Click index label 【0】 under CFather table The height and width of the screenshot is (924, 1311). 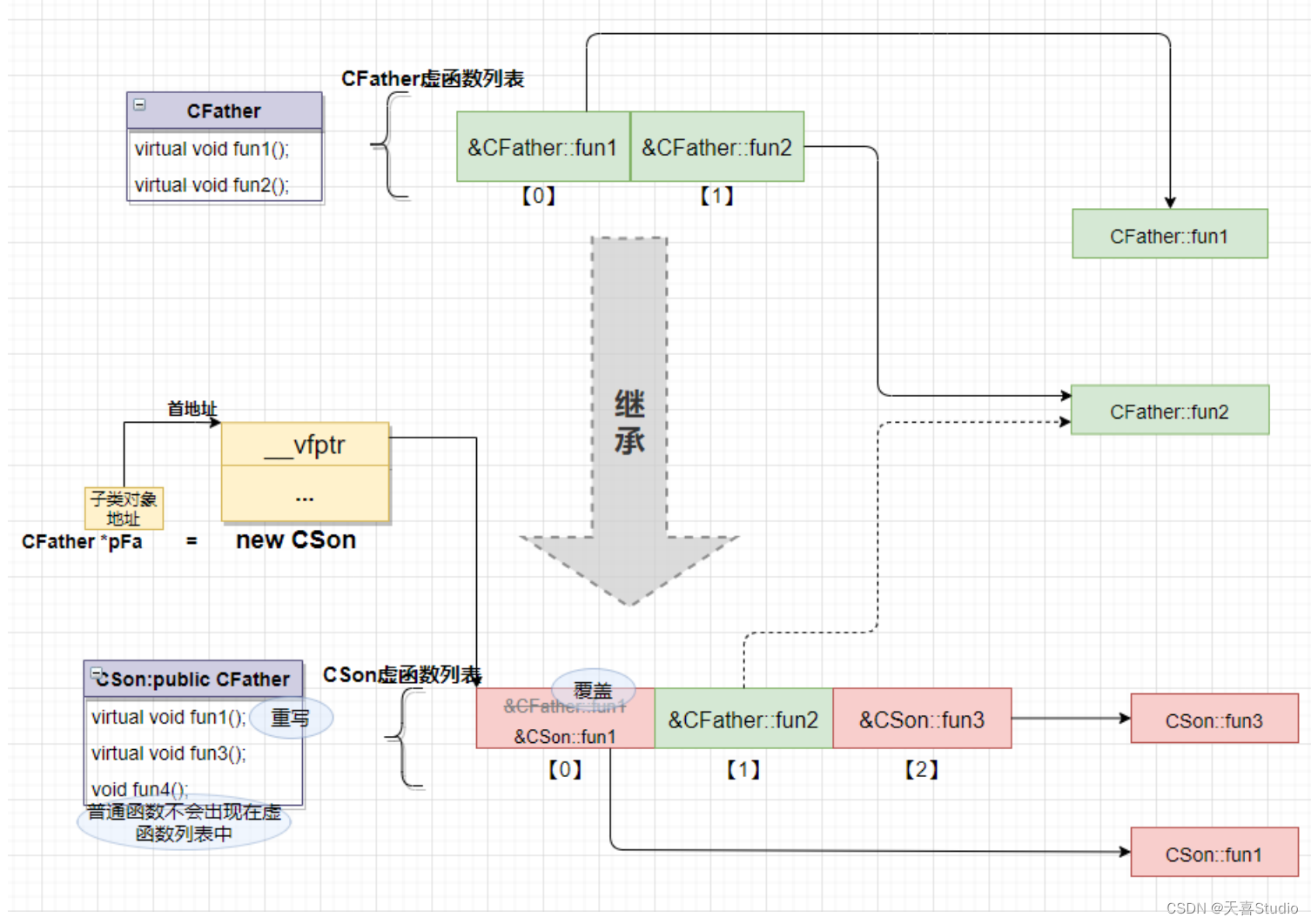tap(539, 196)
